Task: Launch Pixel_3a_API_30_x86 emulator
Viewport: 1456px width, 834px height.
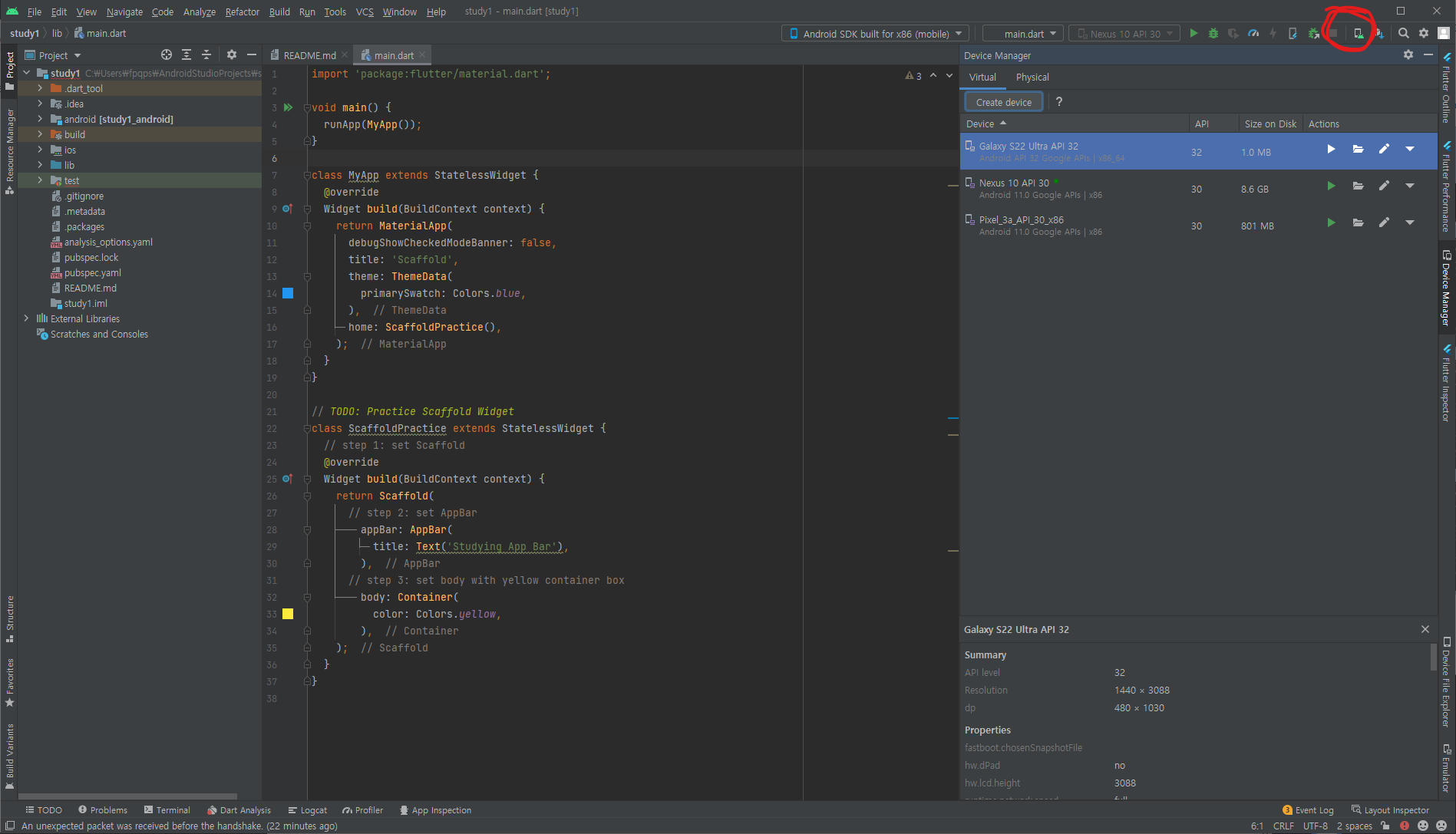Action: (1331, 223)
